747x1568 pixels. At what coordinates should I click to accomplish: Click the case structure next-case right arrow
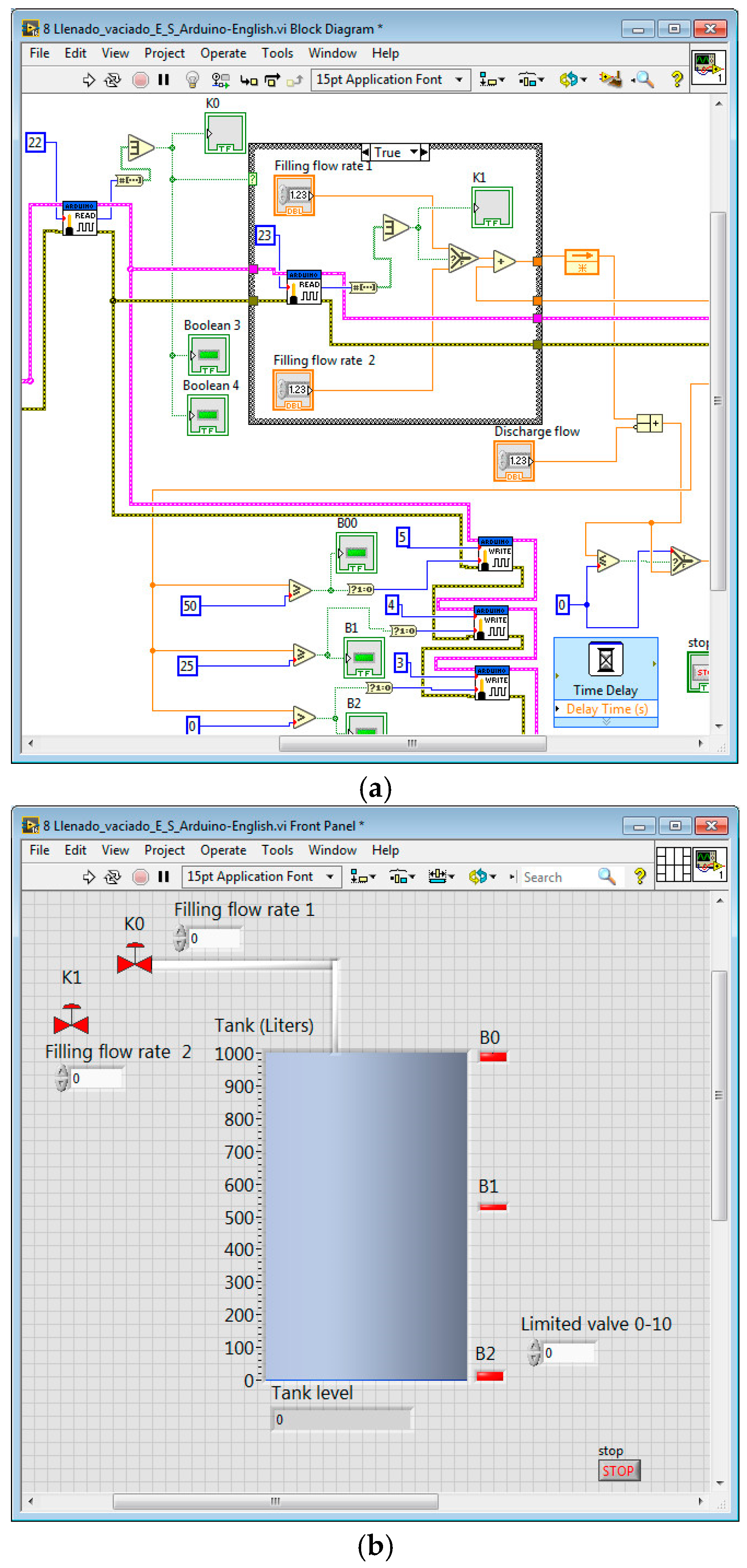425,152
